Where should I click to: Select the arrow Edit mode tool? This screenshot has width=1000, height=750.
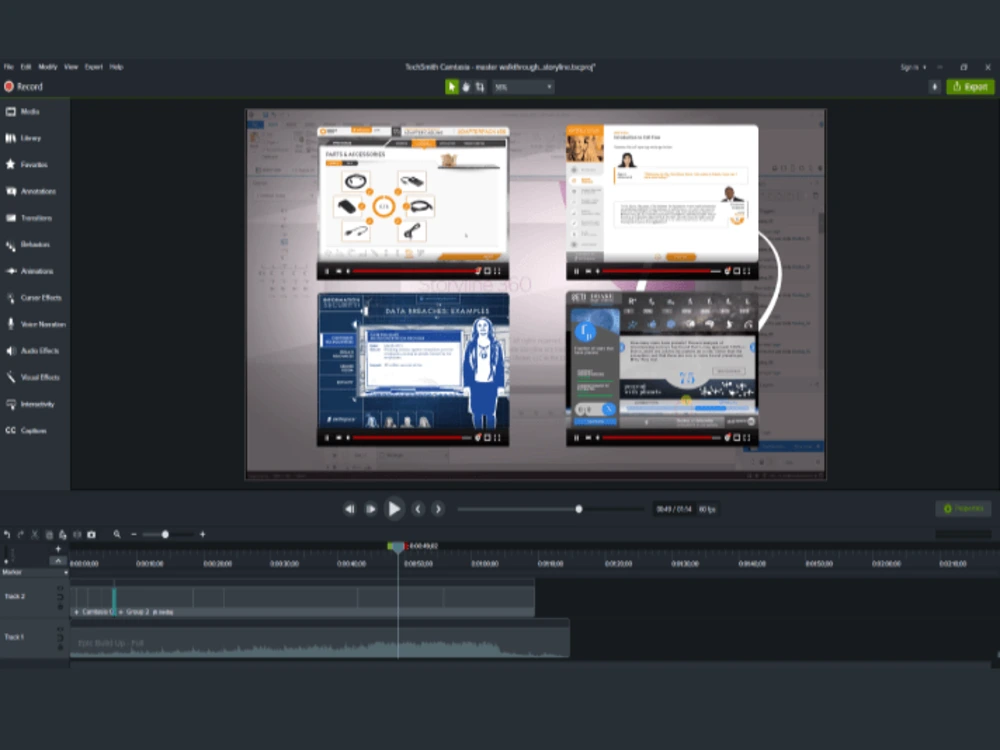(x=452, y=87)
